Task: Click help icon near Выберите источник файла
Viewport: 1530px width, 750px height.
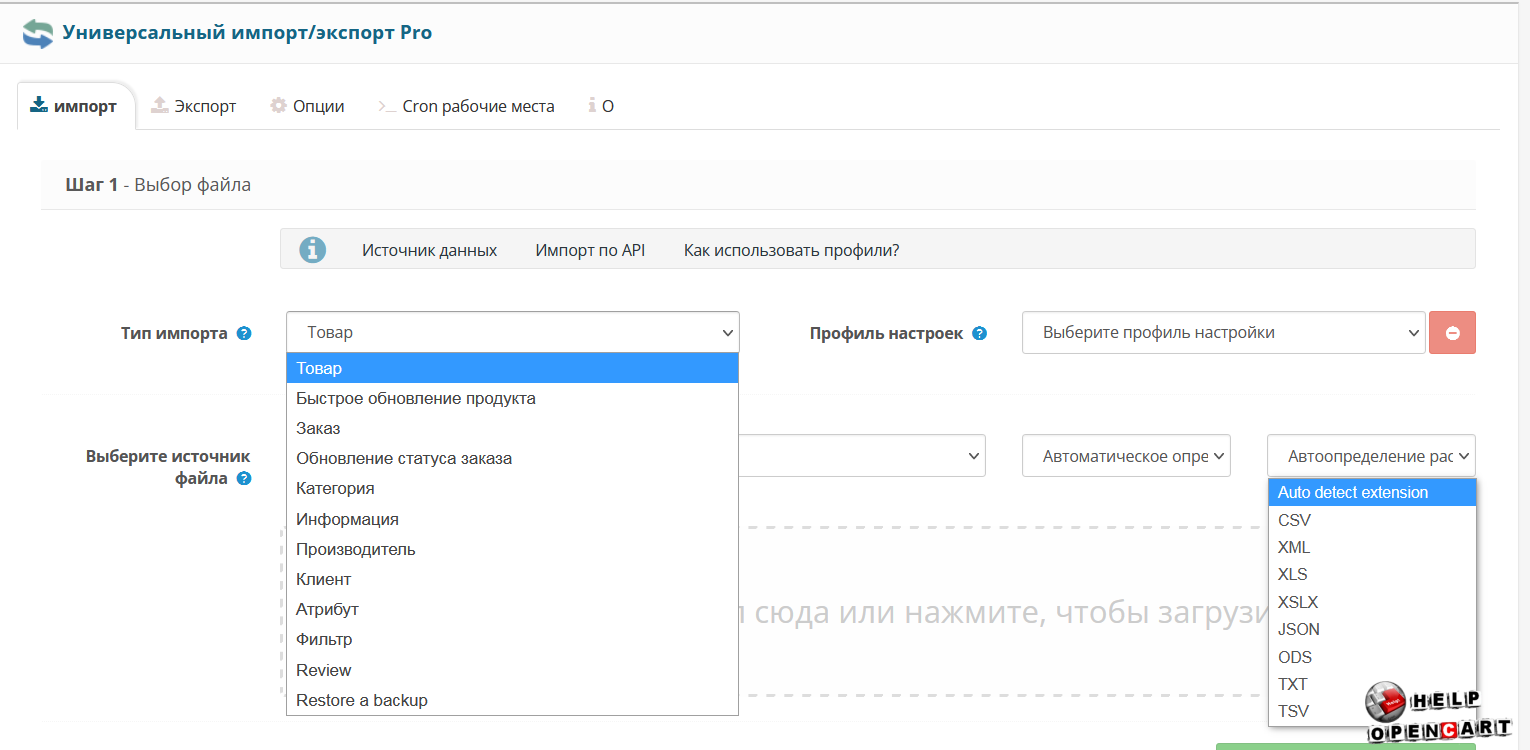Action: [x=244, y=479]
